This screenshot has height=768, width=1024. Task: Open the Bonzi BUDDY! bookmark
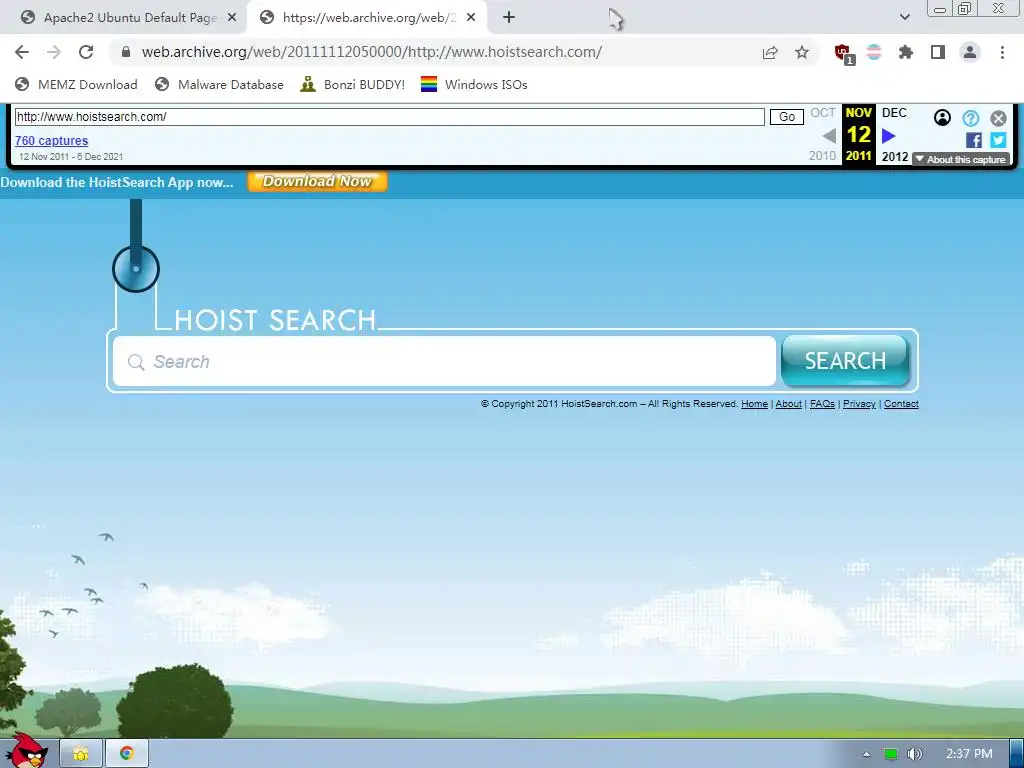point(353,84)
